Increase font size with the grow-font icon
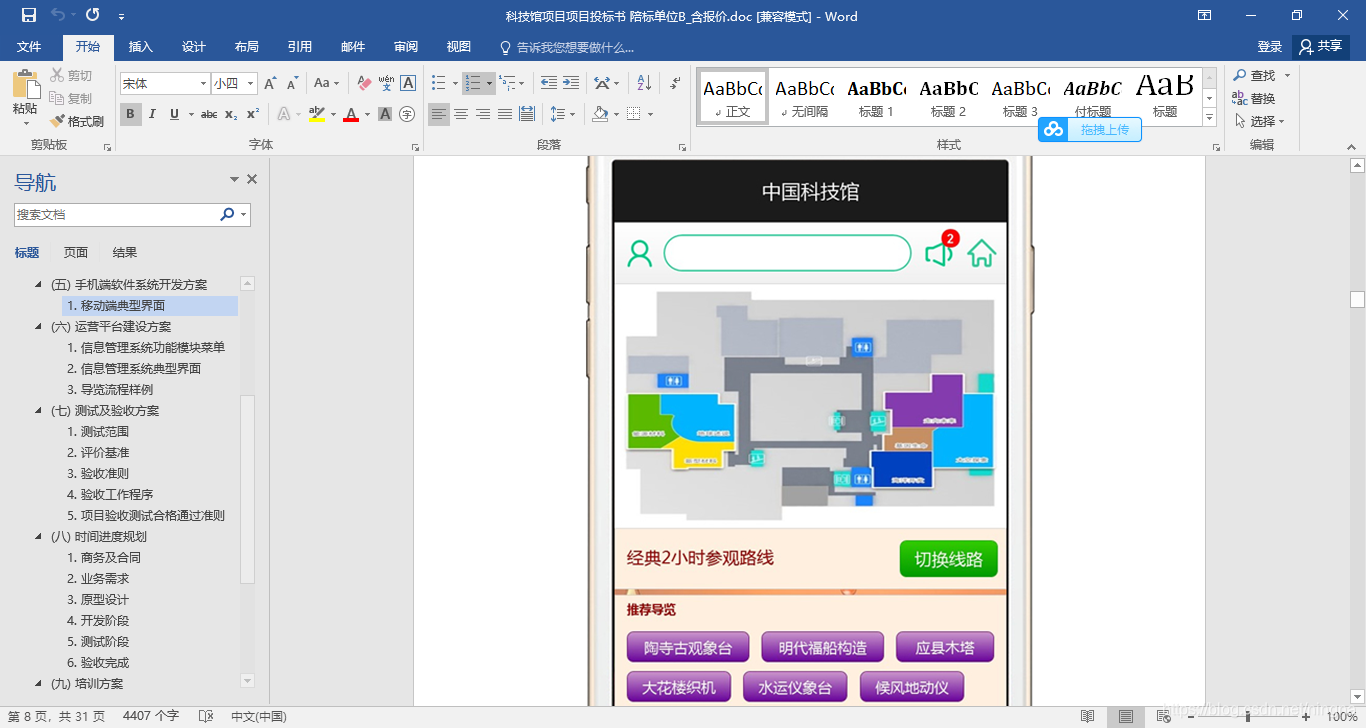This screenshot has height=728, width=1366. pyautogui.click(x=270, y=84)
